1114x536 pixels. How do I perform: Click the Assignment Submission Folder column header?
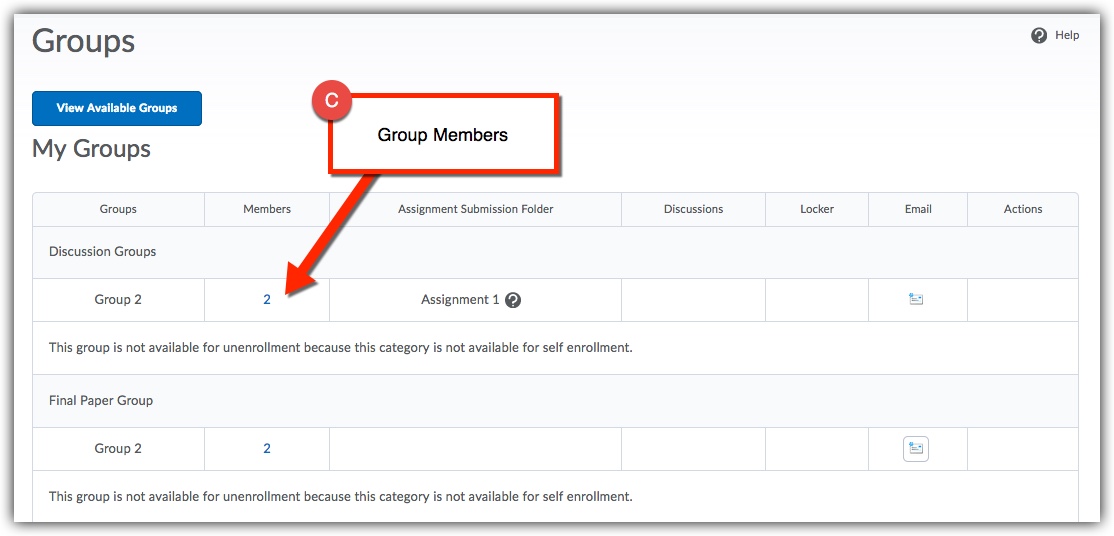tap(475, 210)
